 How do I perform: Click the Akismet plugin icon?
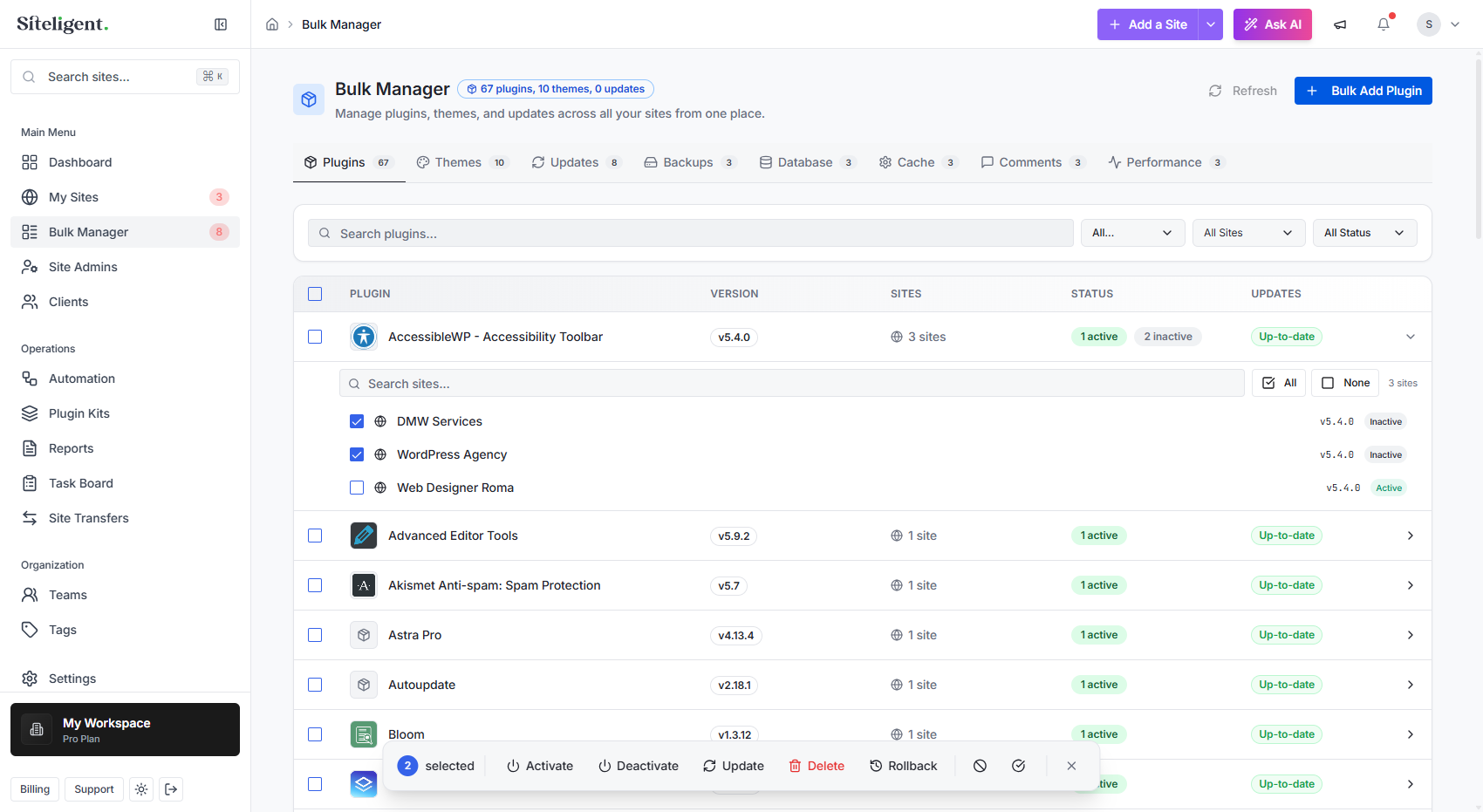(364, 585)
